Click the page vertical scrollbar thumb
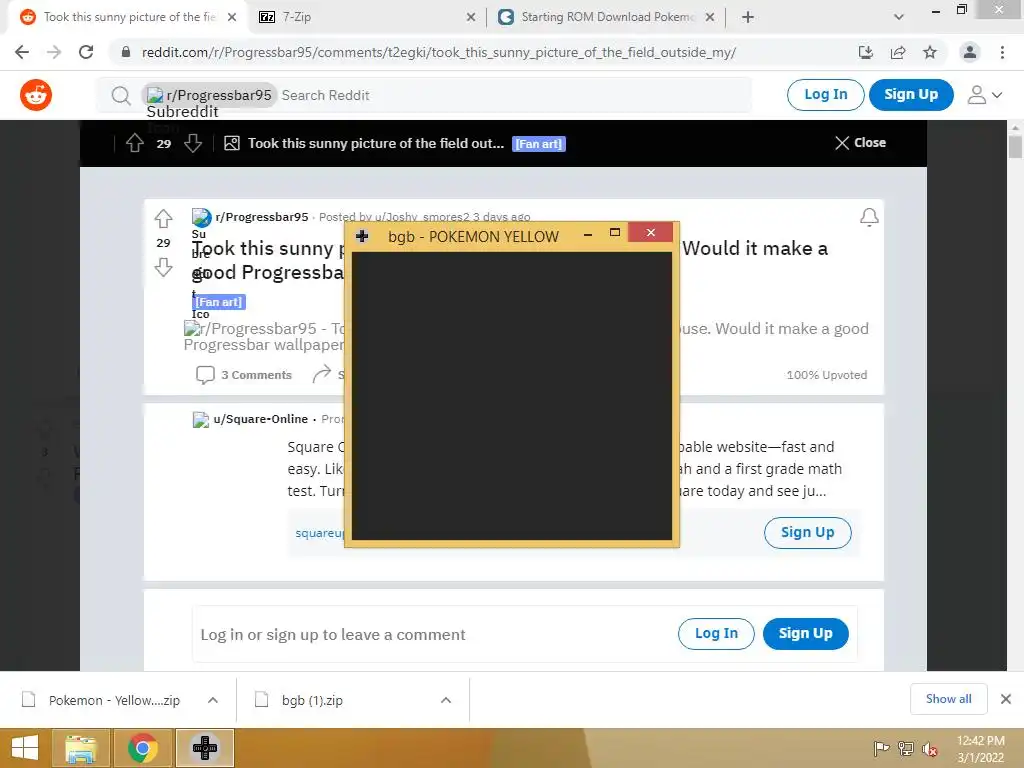This screenshot has width=1024, height=768. 1015,146
